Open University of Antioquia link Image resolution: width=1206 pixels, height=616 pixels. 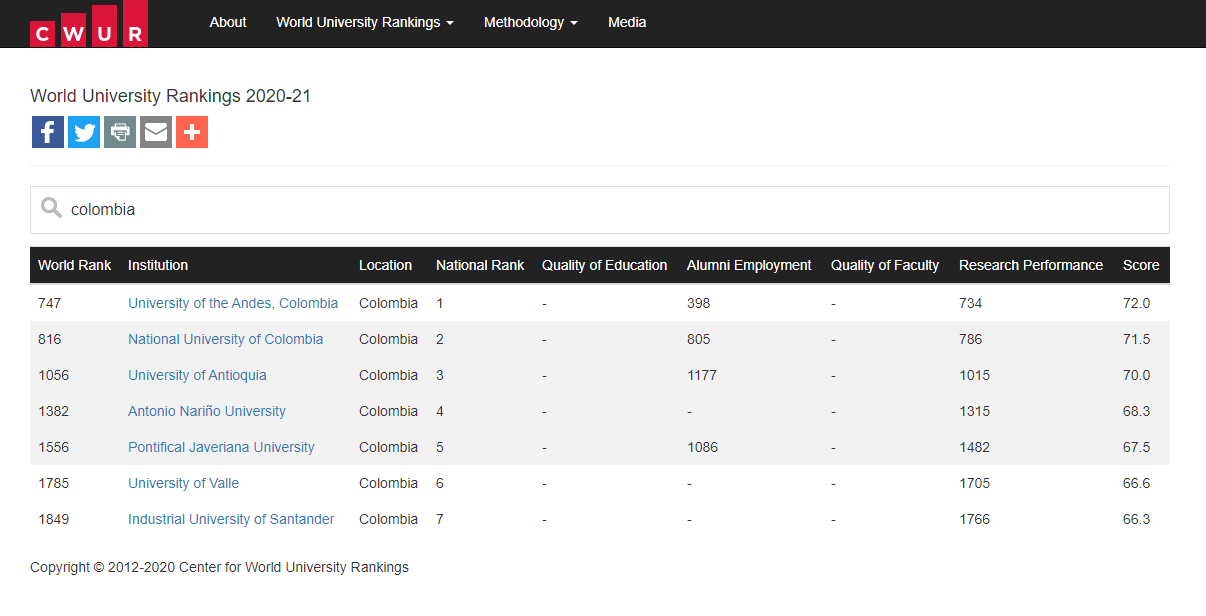coord(197,375)
